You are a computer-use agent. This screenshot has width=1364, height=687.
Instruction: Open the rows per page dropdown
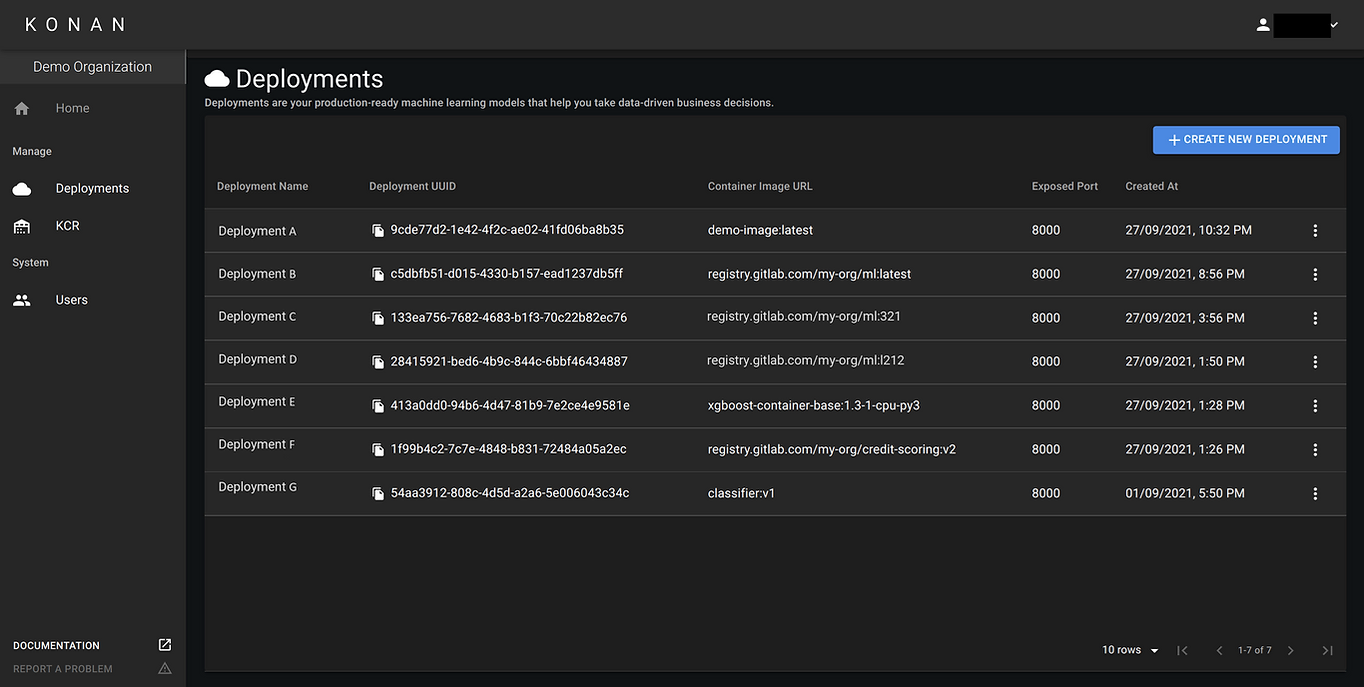[1130, 650]
